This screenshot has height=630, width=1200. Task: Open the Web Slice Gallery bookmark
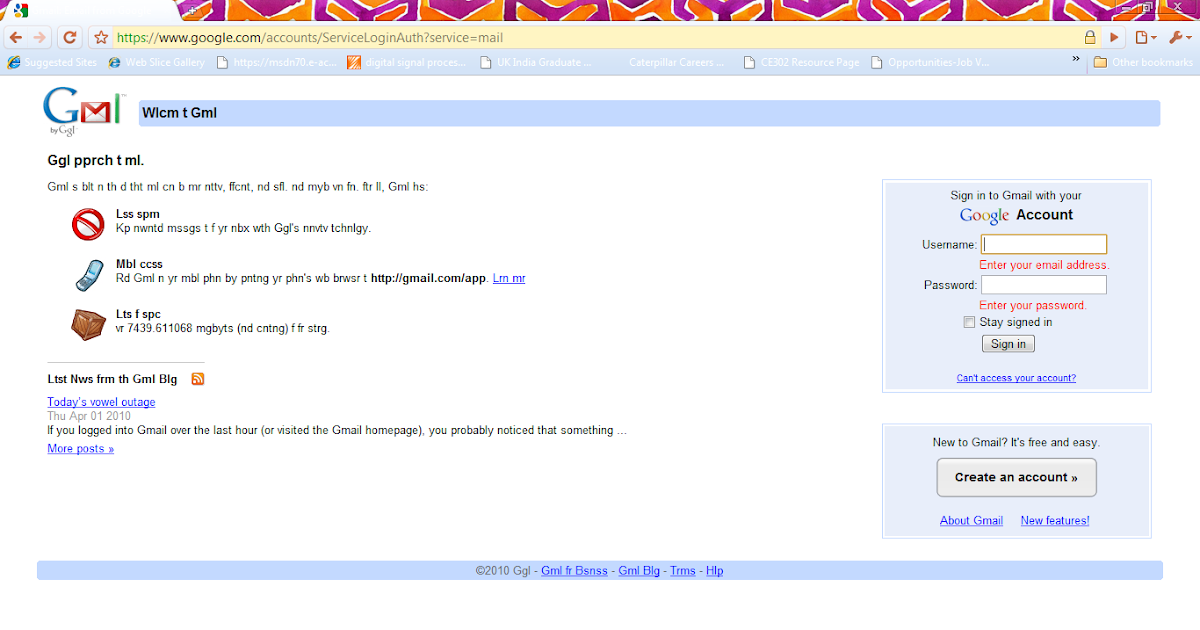coord(156,62)
